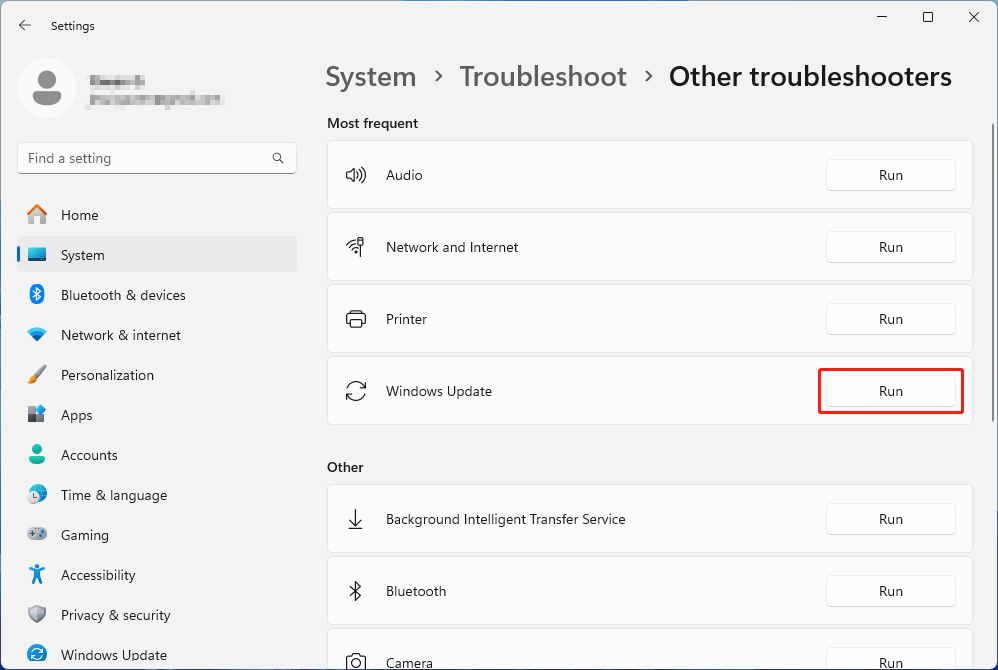Image resolution: width=998 pixels, height=670 pixels.
Task: Run the Printer troubleshooter
Action: click(x=890, y=319)
